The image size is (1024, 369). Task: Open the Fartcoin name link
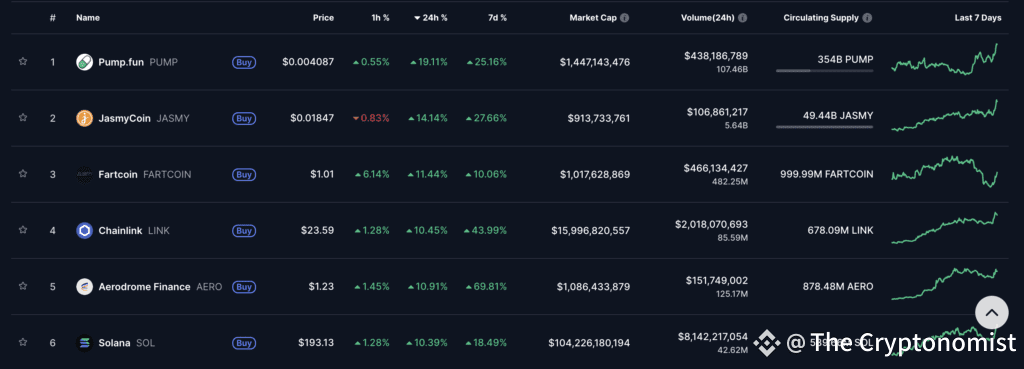click(x=118, y=174)
